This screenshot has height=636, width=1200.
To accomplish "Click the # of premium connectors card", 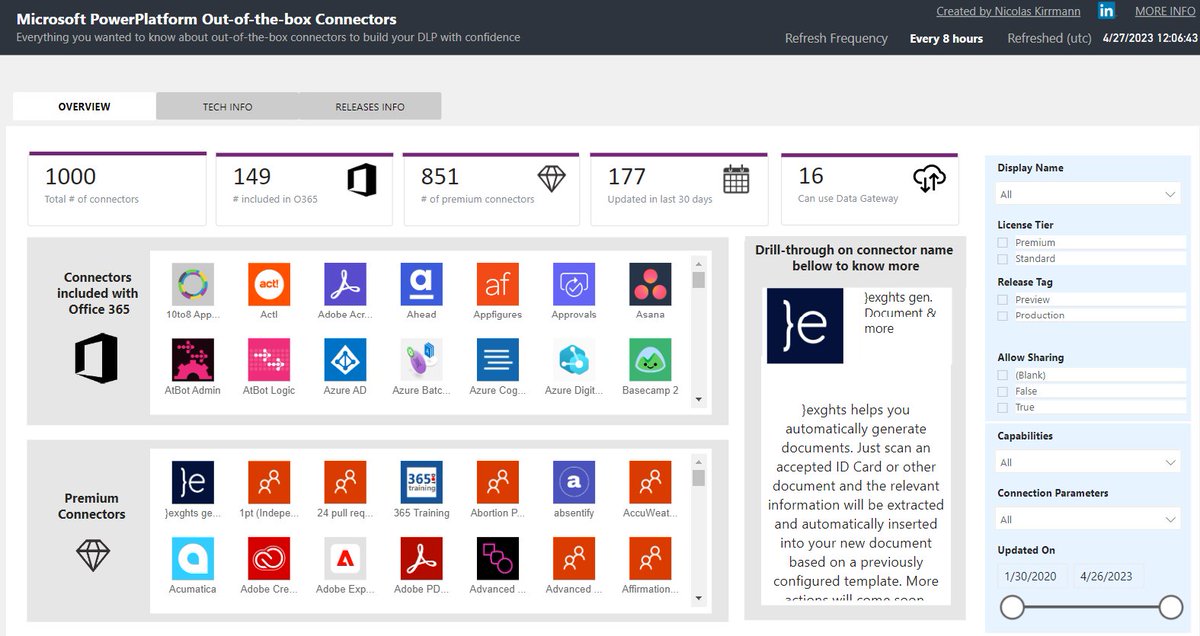I will pyautogui.click(x=492, y=188).
